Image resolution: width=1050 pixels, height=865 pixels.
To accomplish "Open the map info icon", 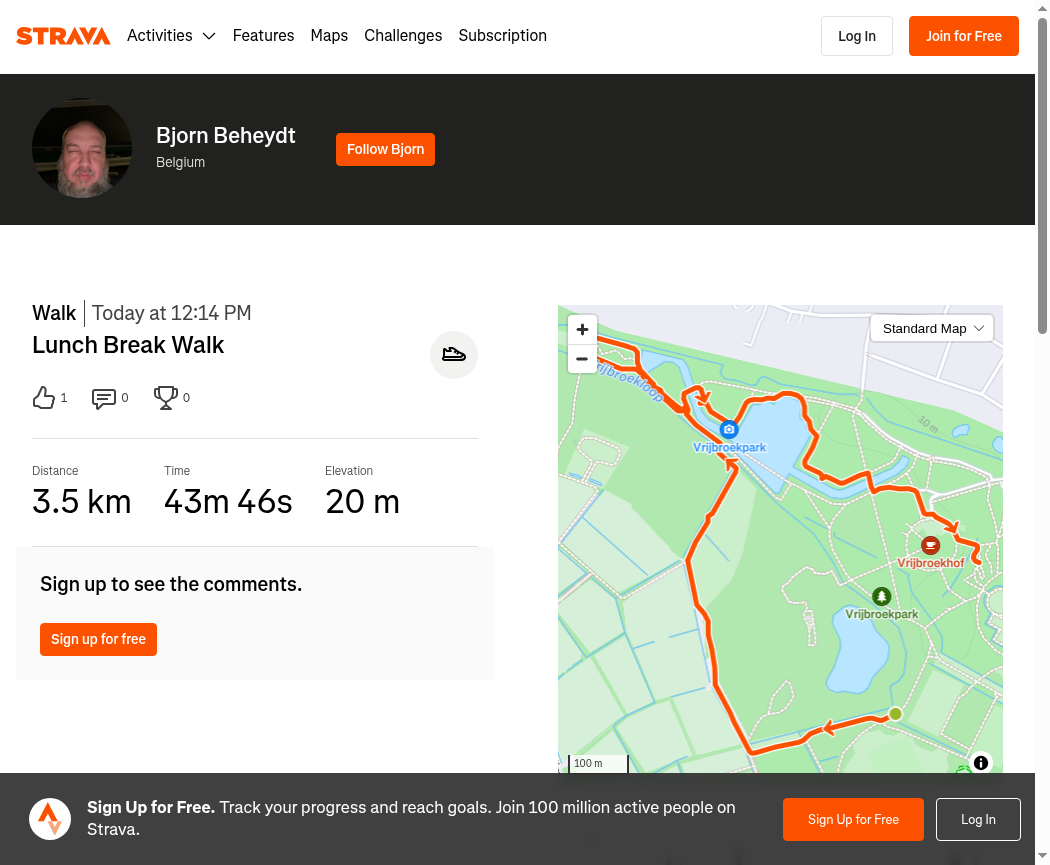I will tap(980, 762).
